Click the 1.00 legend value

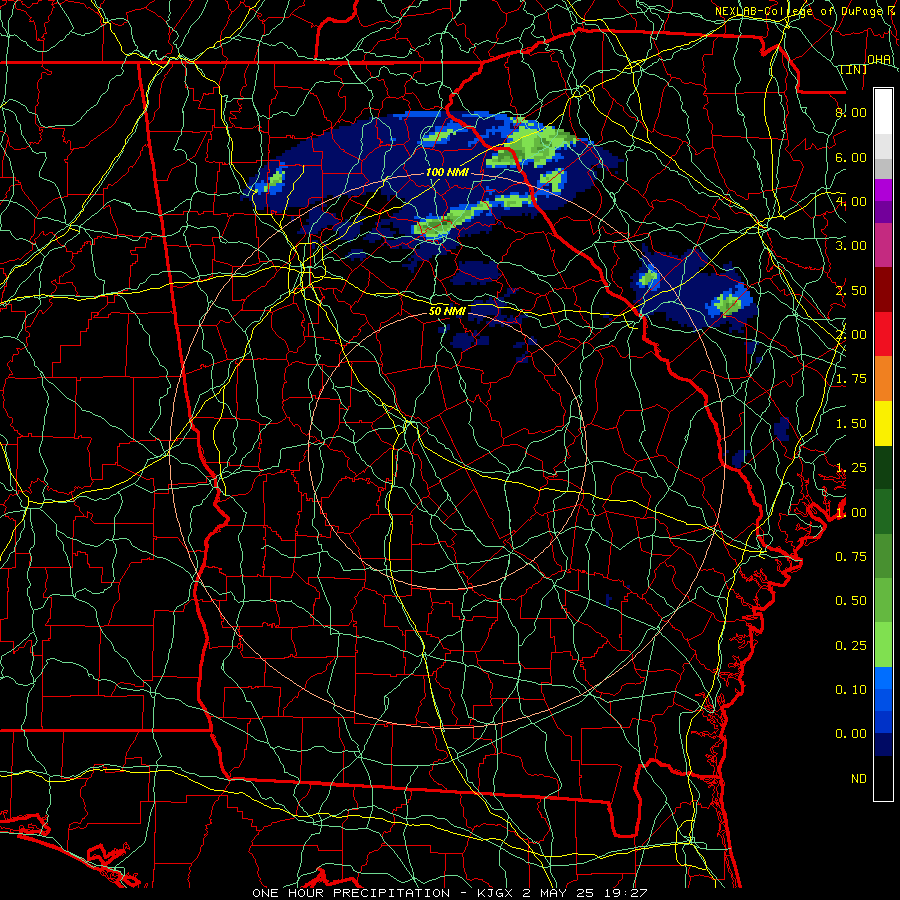click(x=851, y=513)
